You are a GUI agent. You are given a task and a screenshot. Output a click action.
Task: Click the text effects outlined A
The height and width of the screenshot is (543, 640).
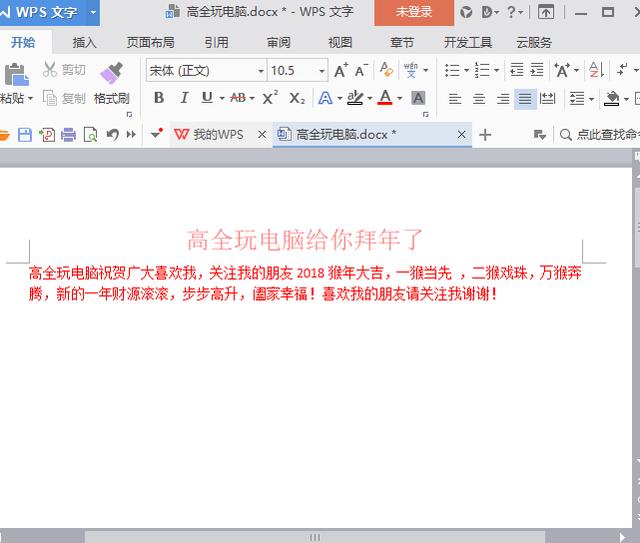(325, 98)
